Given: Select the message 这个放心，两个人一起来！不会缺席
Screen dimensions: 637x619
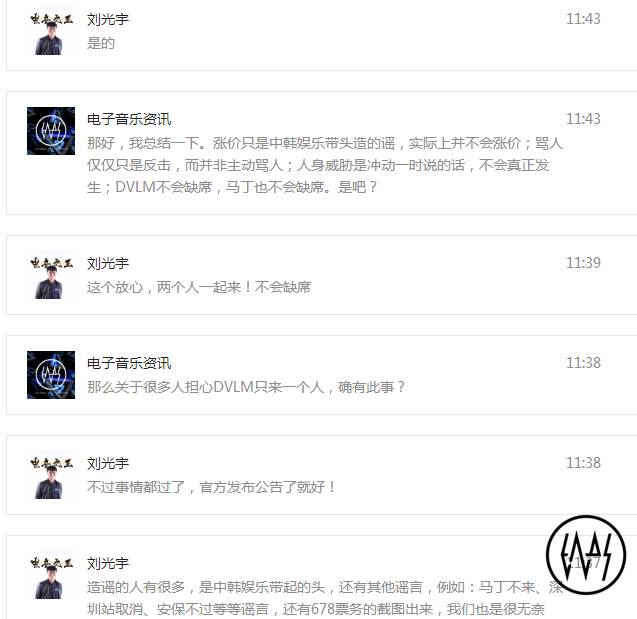Looking at the screenshot, I should click(x=199, y=287).
